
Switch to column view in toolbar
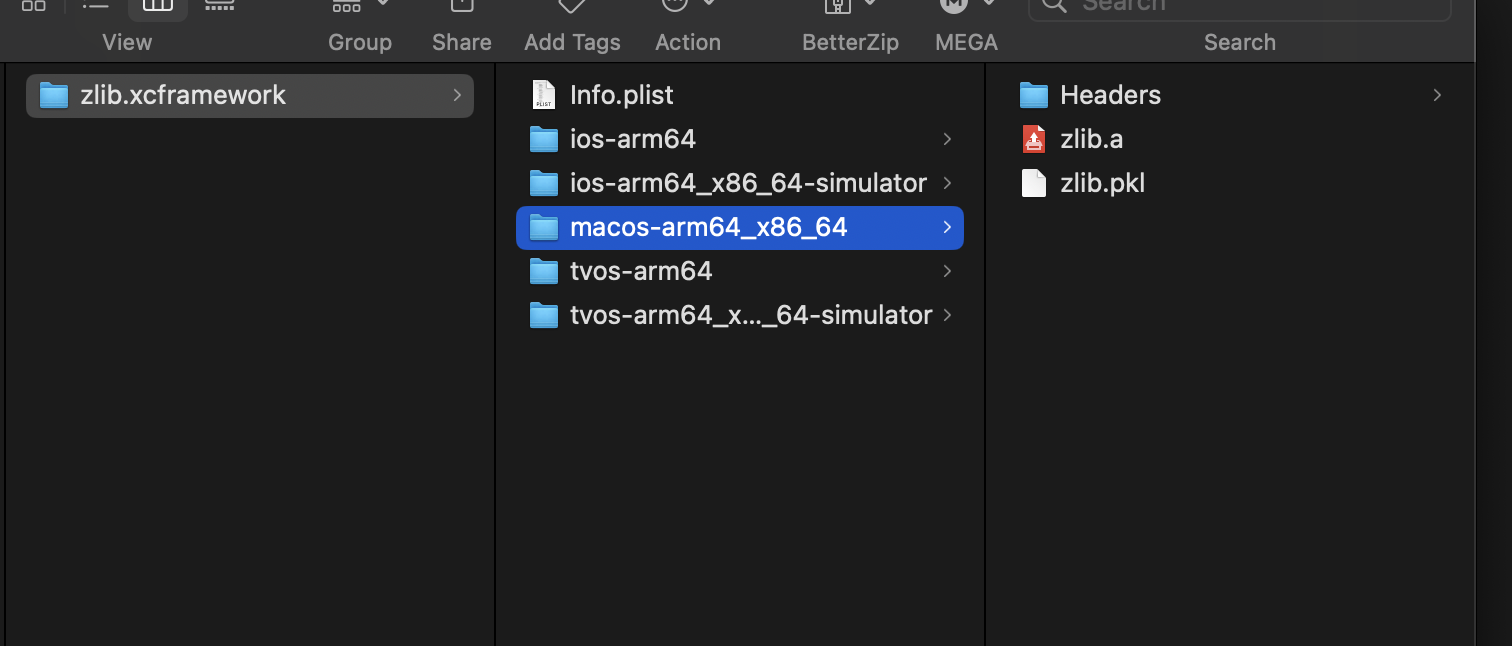158,5
